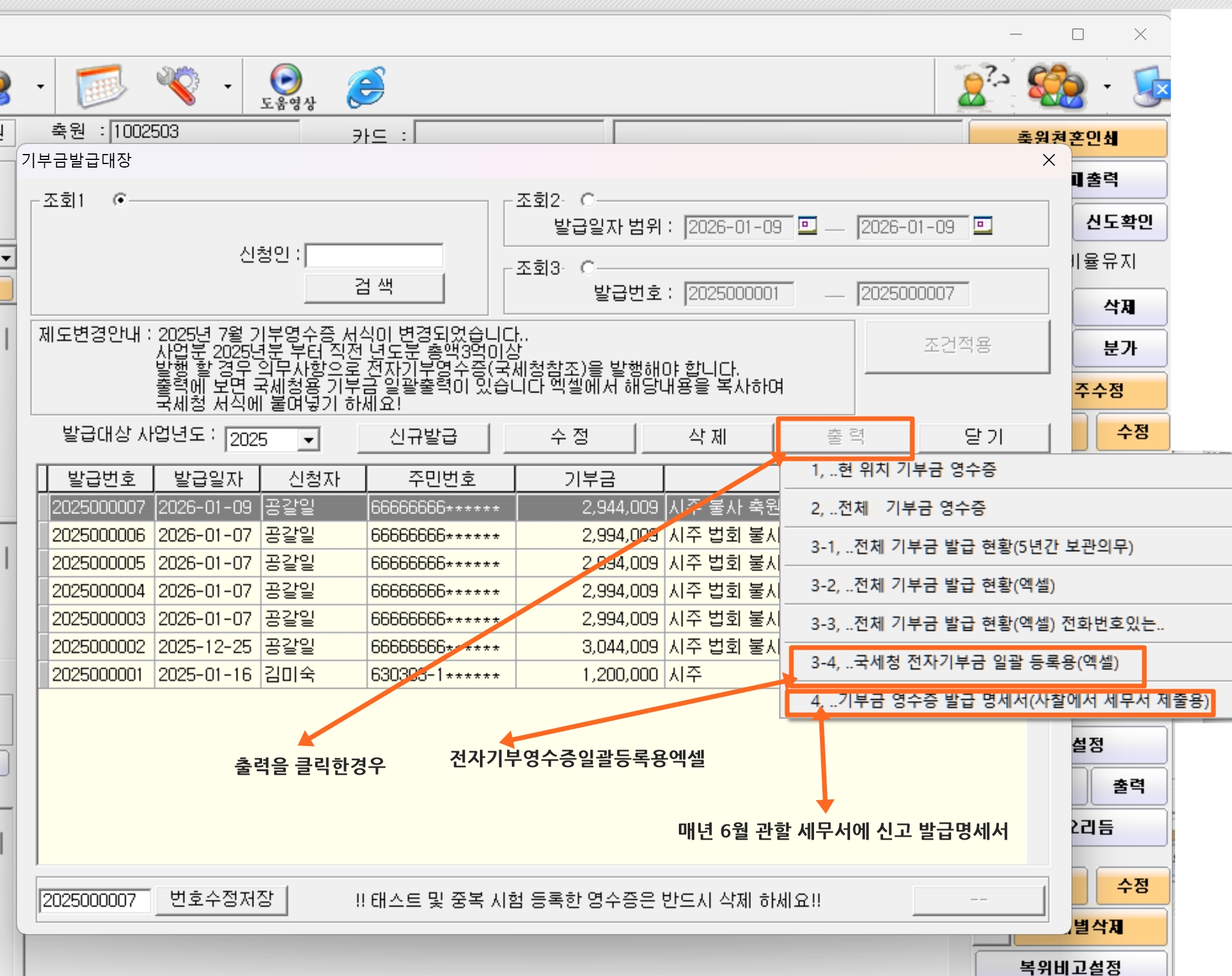The width and height of the screenshot is (1232, 976).
Task: Click the 신규발급 button
Action: (x=423, y=437)
